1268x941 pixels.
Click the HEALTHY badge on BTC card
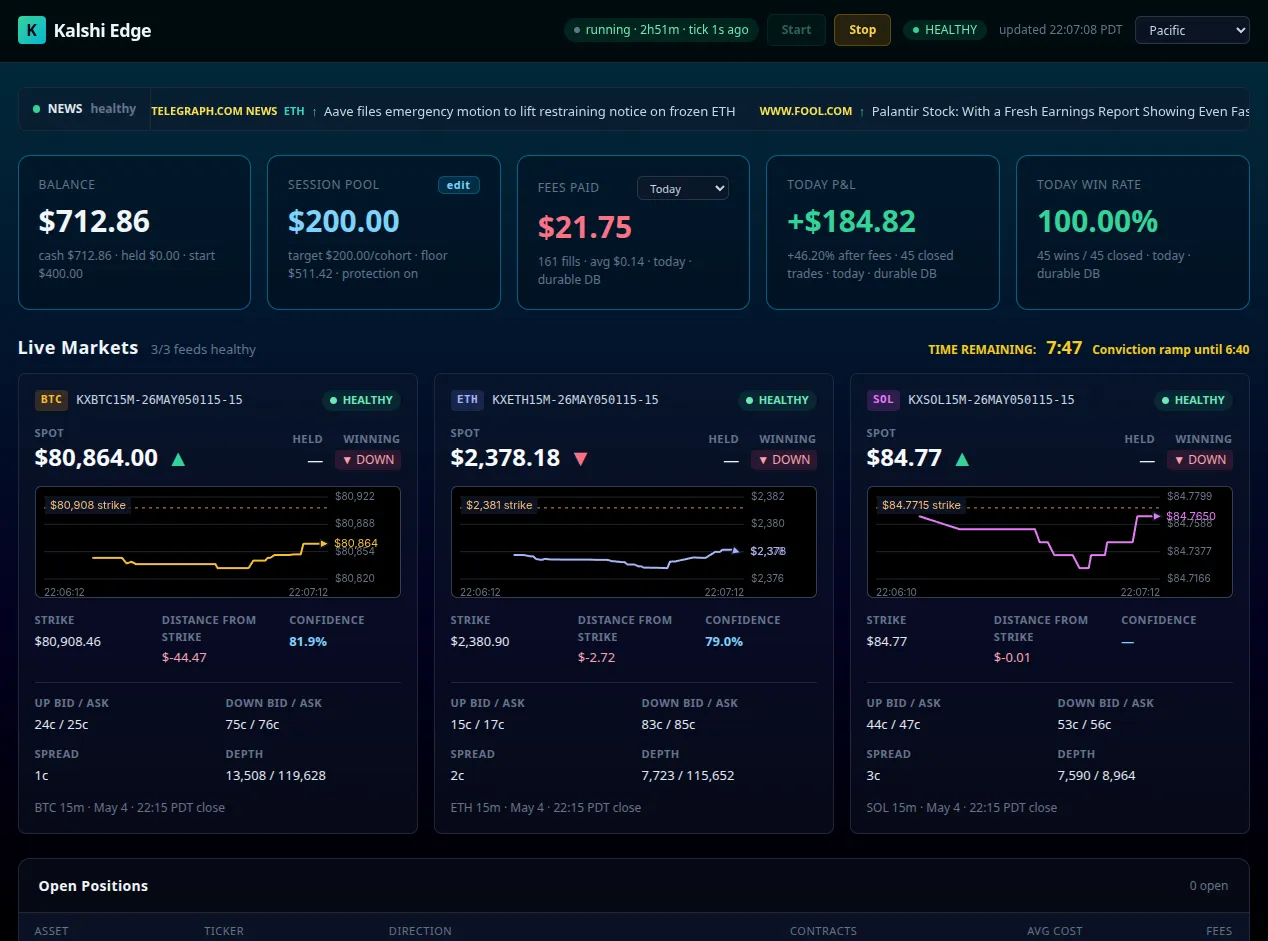pyautogui.click(x=361, y=400)
